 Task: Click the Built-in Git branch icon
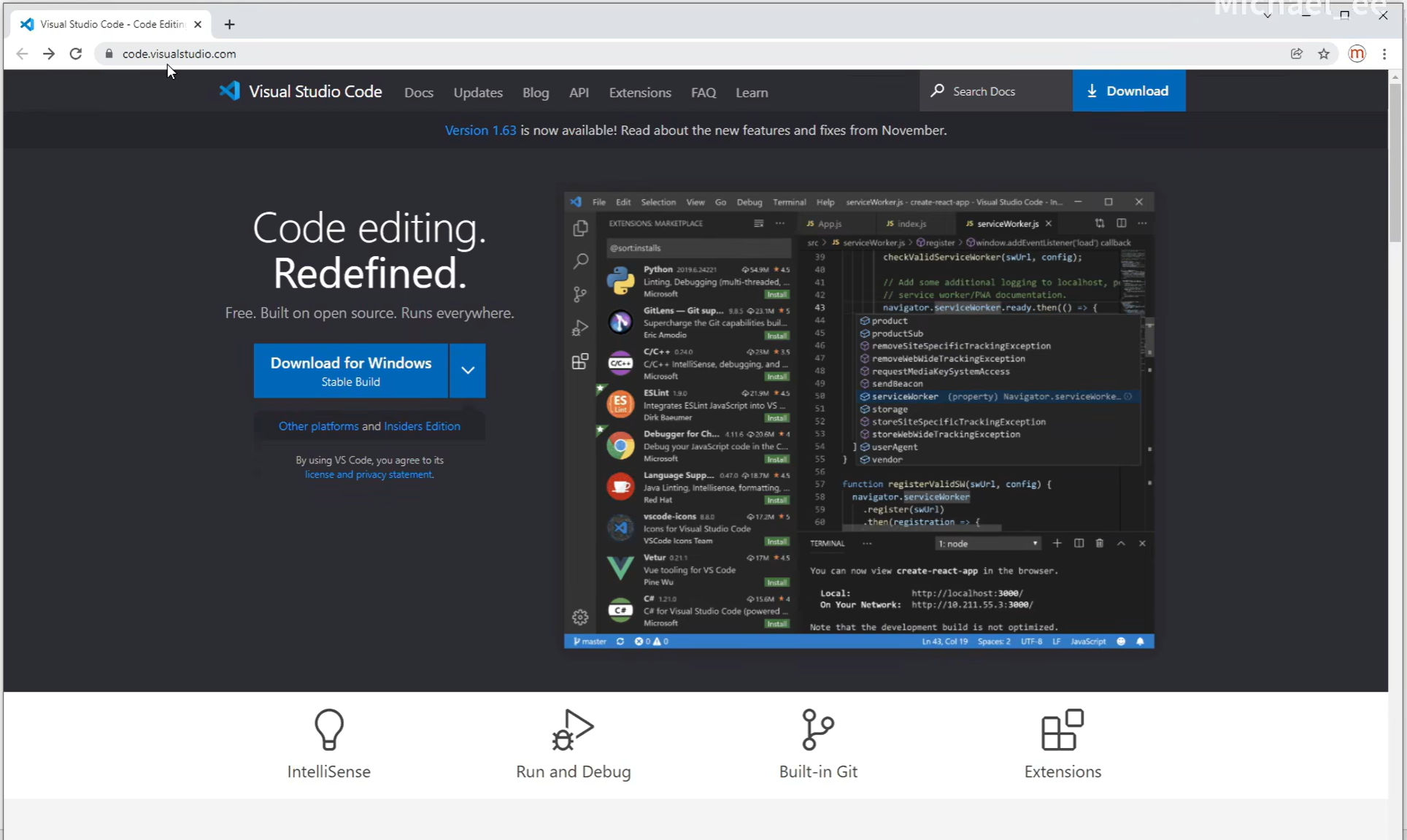pyautogui.click(x=817, y=729)
